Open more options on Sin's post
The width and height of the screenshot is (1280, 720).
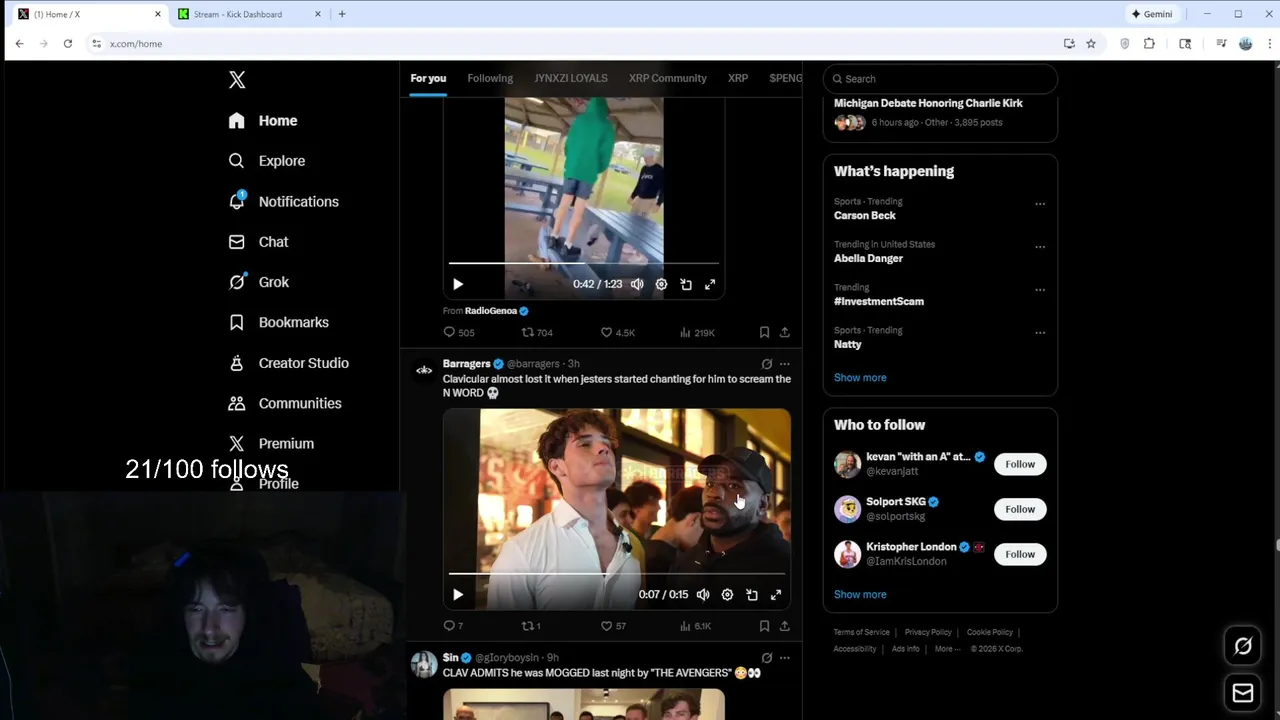click(x=785, y=658)
